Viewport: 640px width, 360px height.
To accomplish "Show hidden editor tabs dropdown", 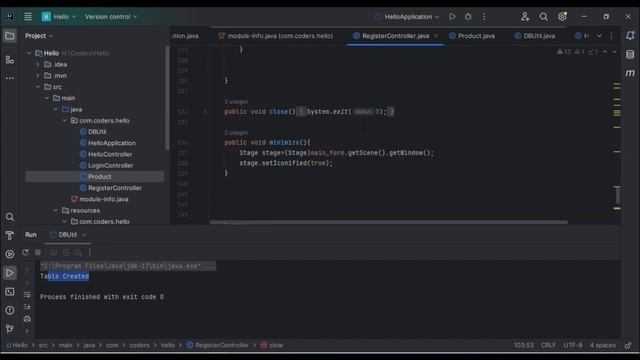I will tap(599, 36).
